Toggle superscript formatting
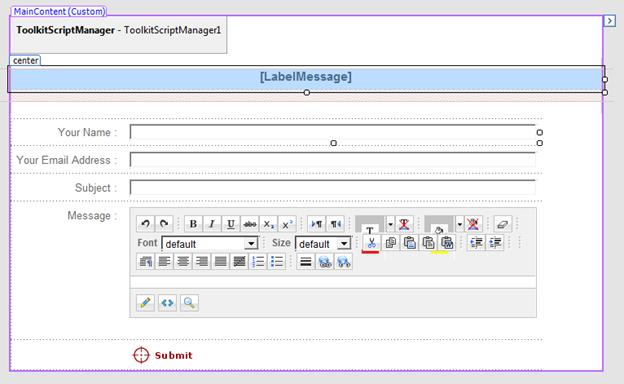This screenshot has width=624, height=384. [x=287, y=224]
